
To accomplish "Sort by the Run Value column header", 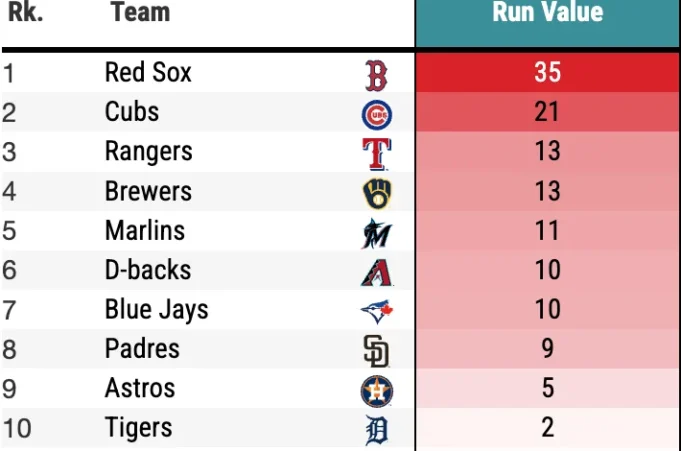I will (547, 13).
